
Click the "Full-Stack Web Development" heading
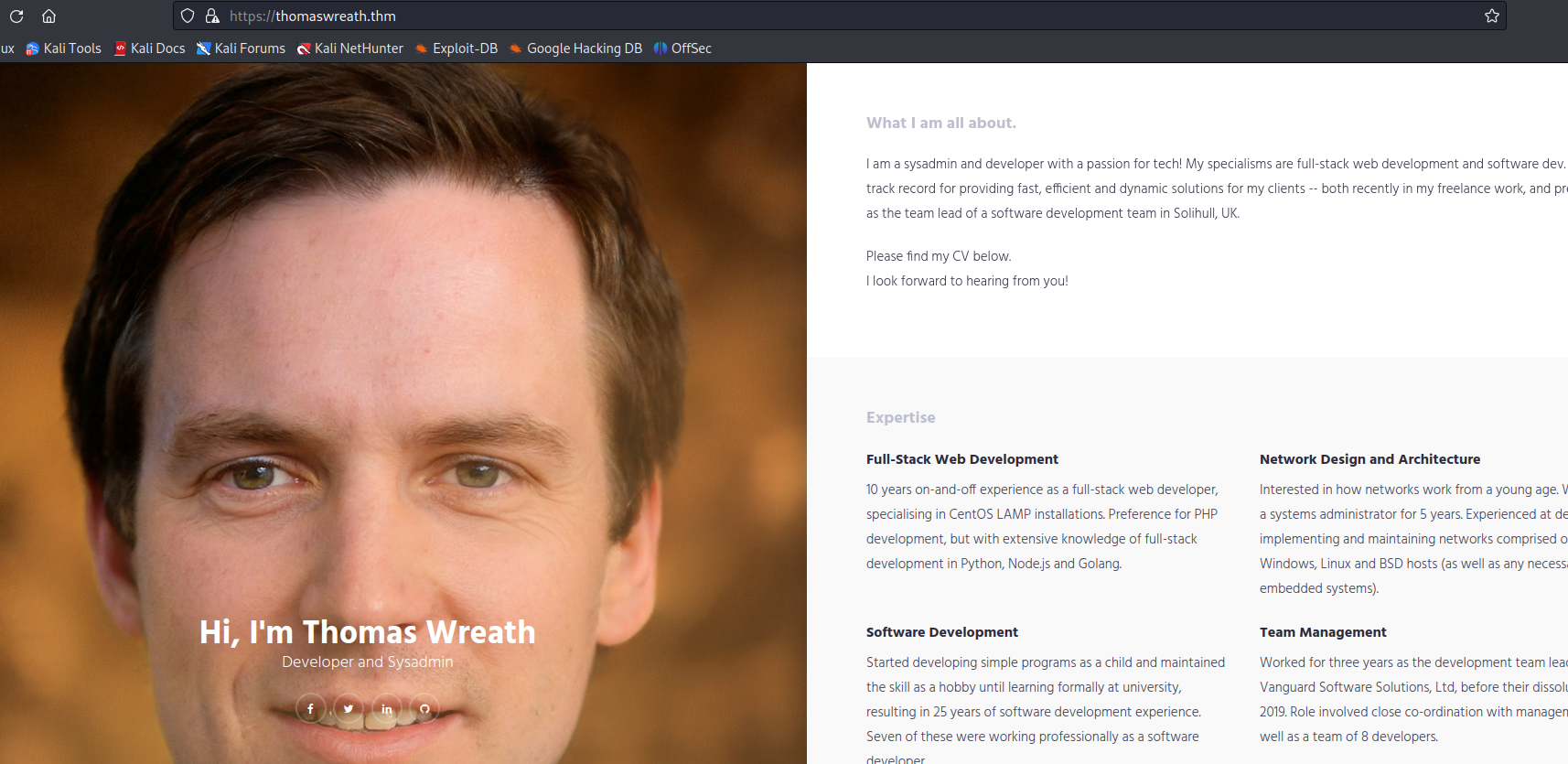point(962,459)
